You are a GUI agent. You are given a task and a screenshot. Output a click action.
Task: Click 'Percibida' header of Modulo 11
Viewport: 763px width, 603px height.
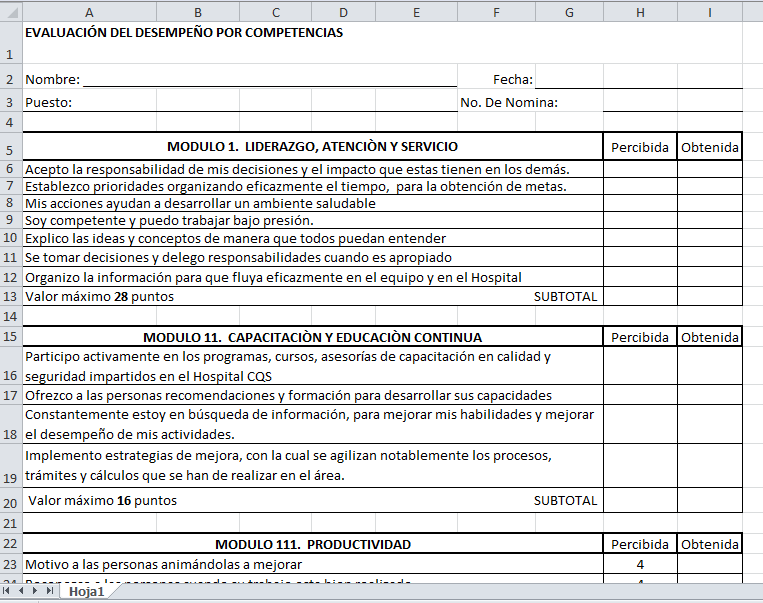640,337
